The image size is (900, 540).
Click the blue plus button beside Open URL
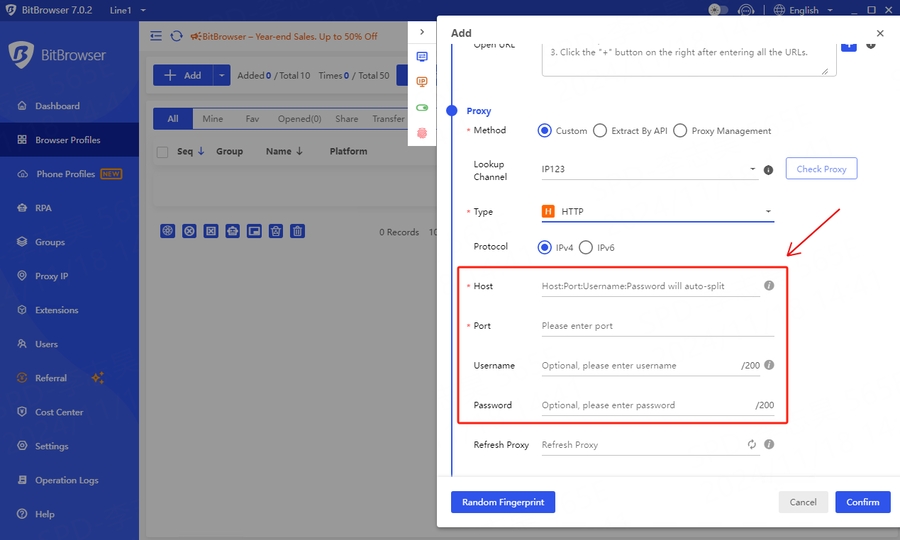pyautogui.click(x=848, y=46)
